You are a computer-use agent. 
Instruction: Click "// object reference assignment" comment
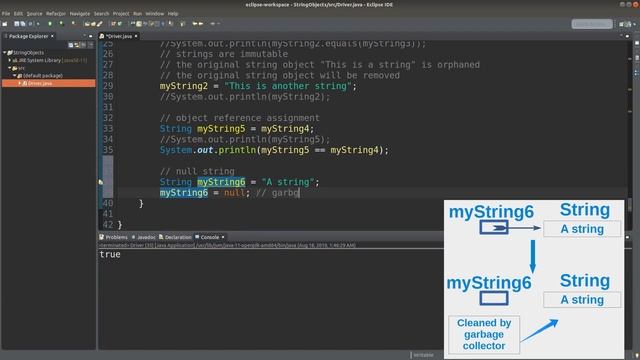pos(240,118)
